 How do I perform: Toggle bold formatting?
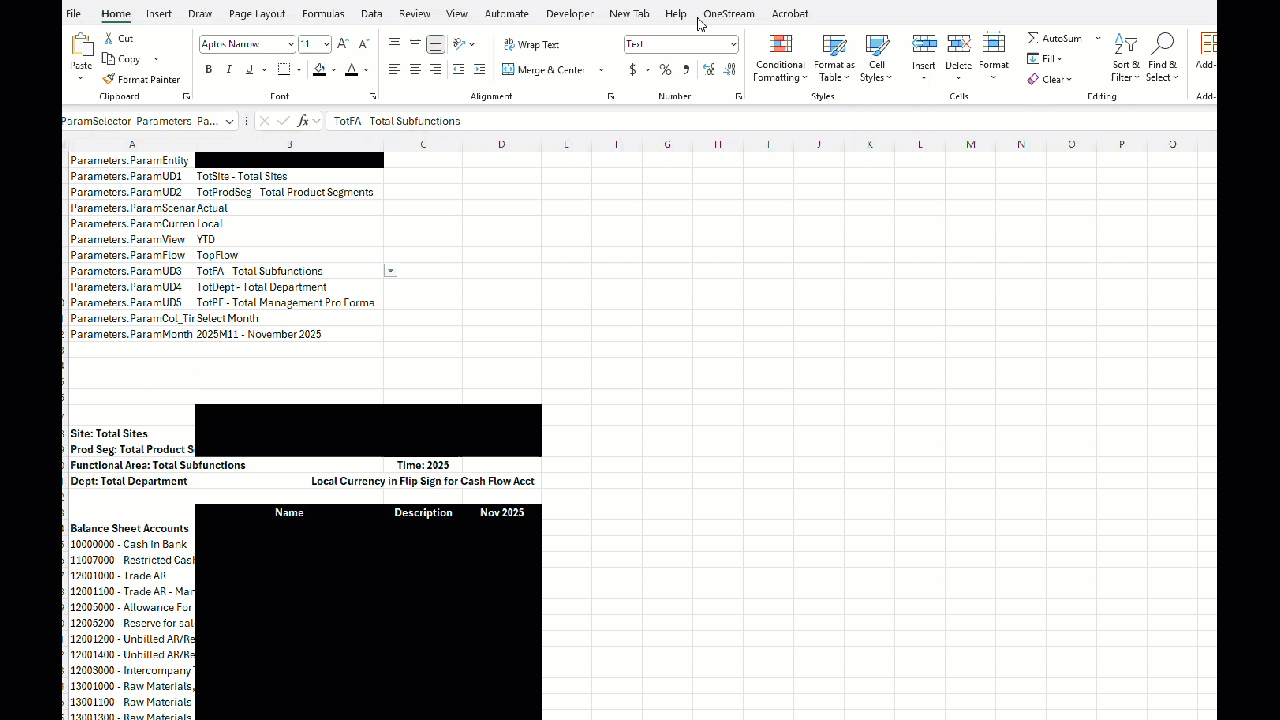208,69
